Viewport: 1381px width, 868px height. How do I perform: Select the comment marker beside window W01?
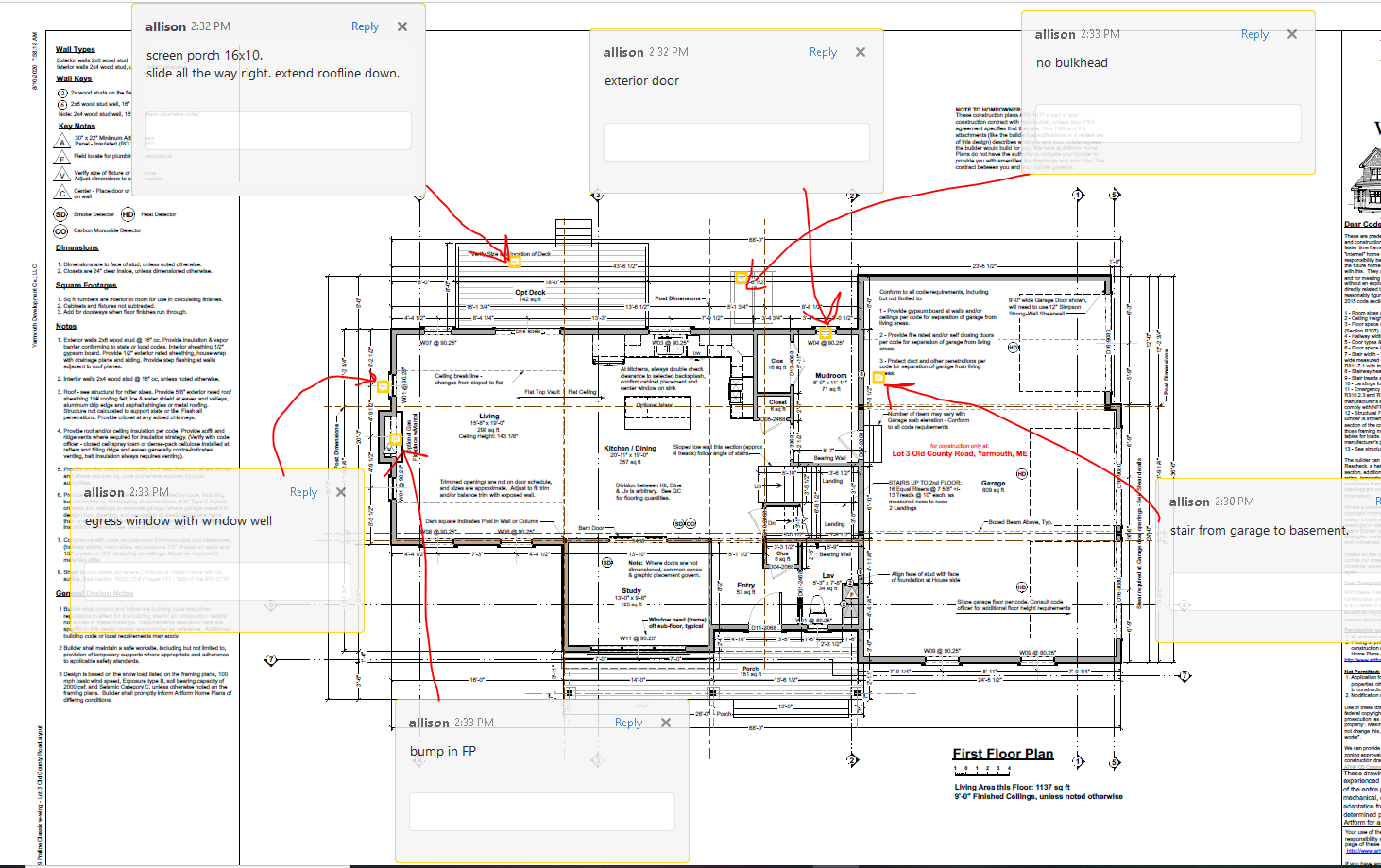point(383,386)
